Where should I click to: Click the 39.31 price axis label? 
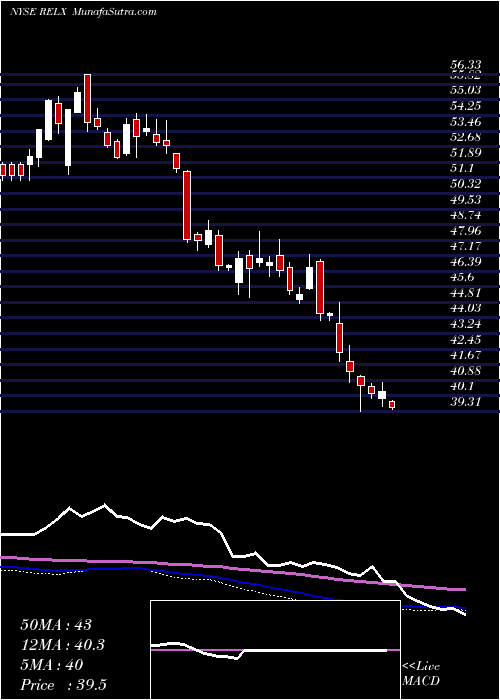466,402
